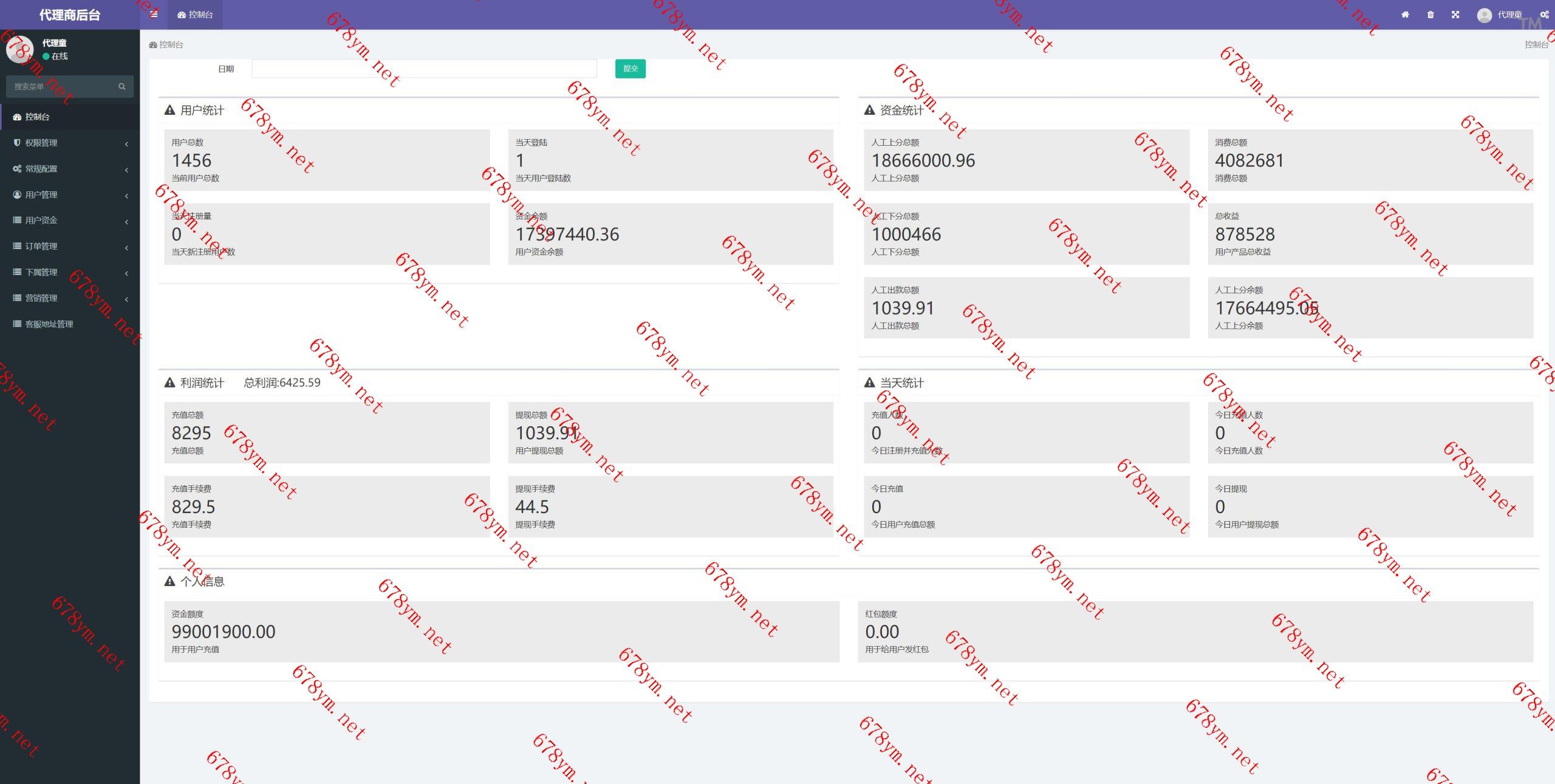Click the home icon in top bar

[1405, 15]
